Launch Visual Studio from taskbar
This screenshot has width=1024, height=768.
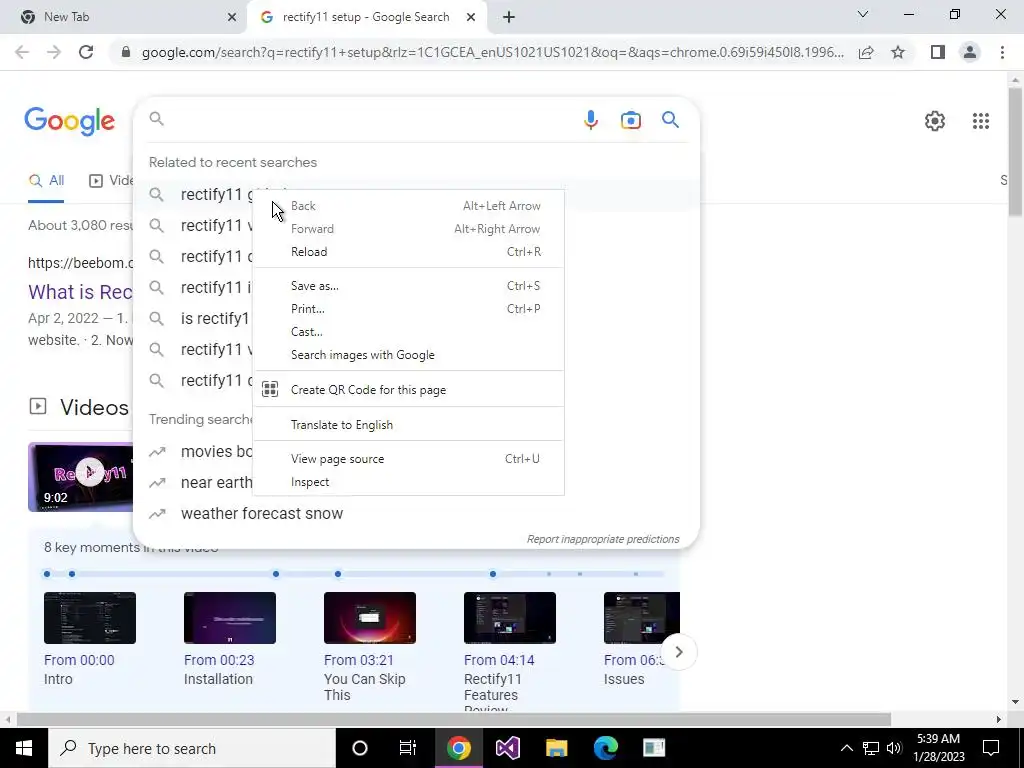tap(507, 748)
